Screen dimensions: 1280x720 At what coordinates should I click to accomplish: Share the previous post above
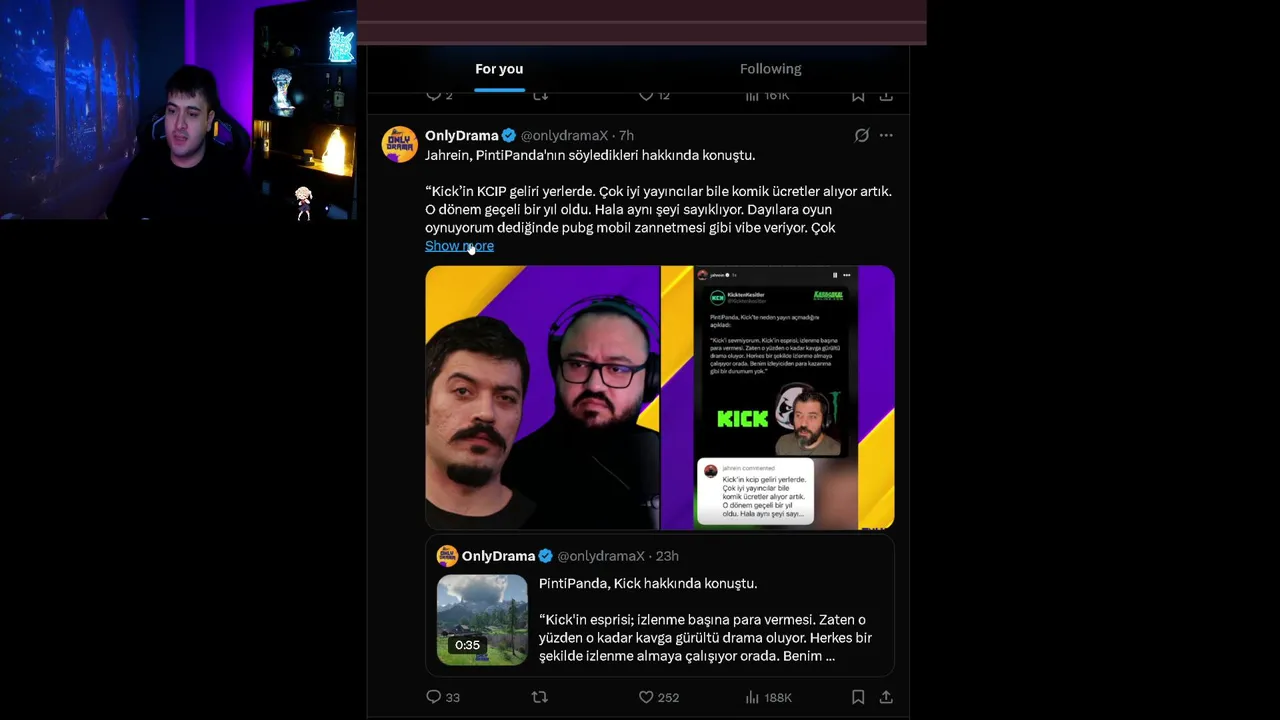tap(886, 96)
